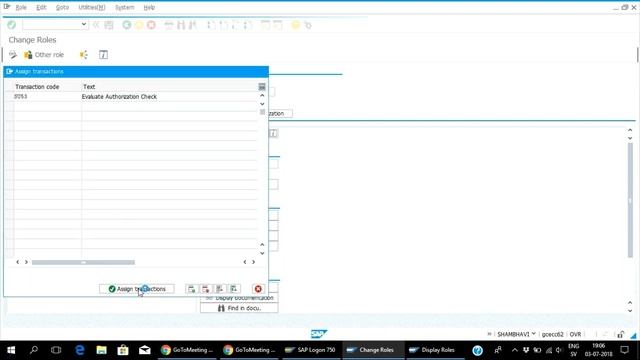Open the Edit menu
The height and width of the screenshot is (360, 640).
pyautogui.click(x=41, y=7)
